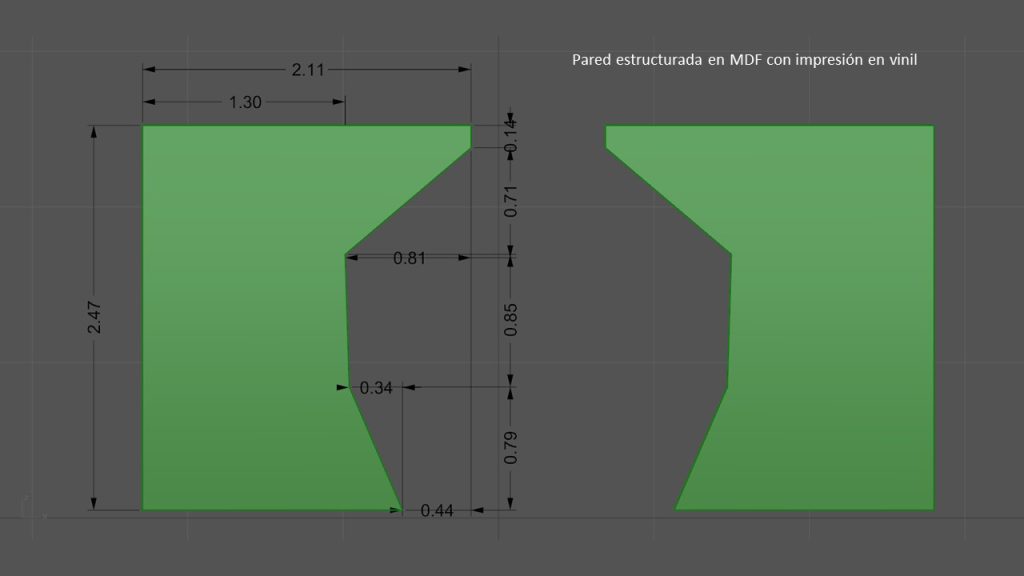
Task: Select the 0.14 vertical dimension label
Action: (x=511, y=136)
